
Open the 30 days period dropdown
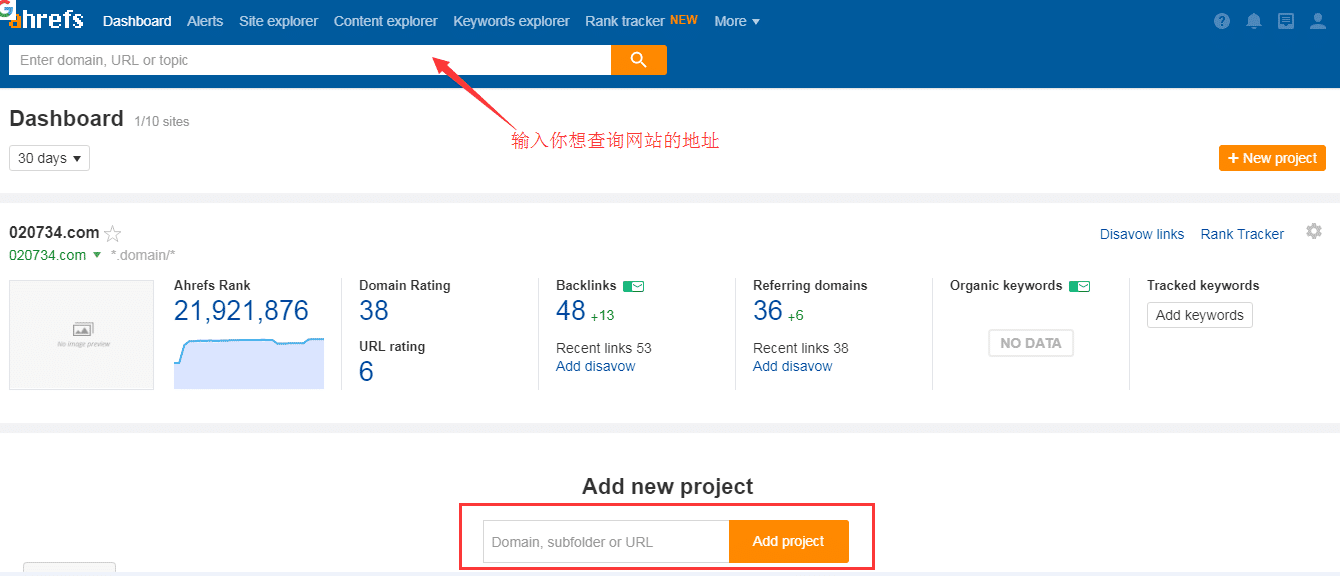click(x=49, y=157)
